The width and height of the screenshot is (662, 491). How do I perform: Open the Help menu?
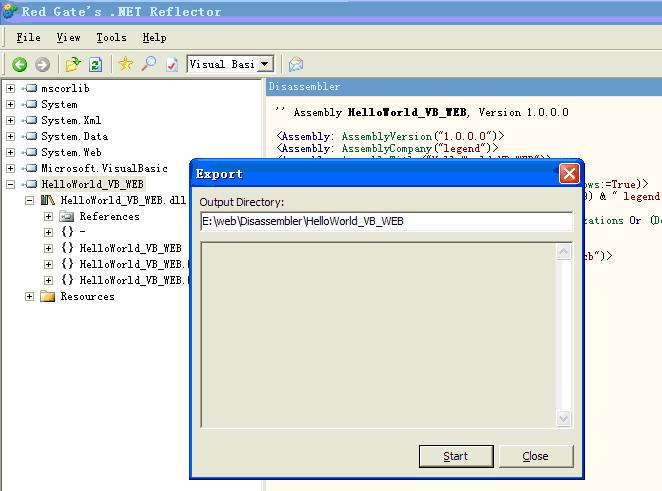(x=154, y=38)
